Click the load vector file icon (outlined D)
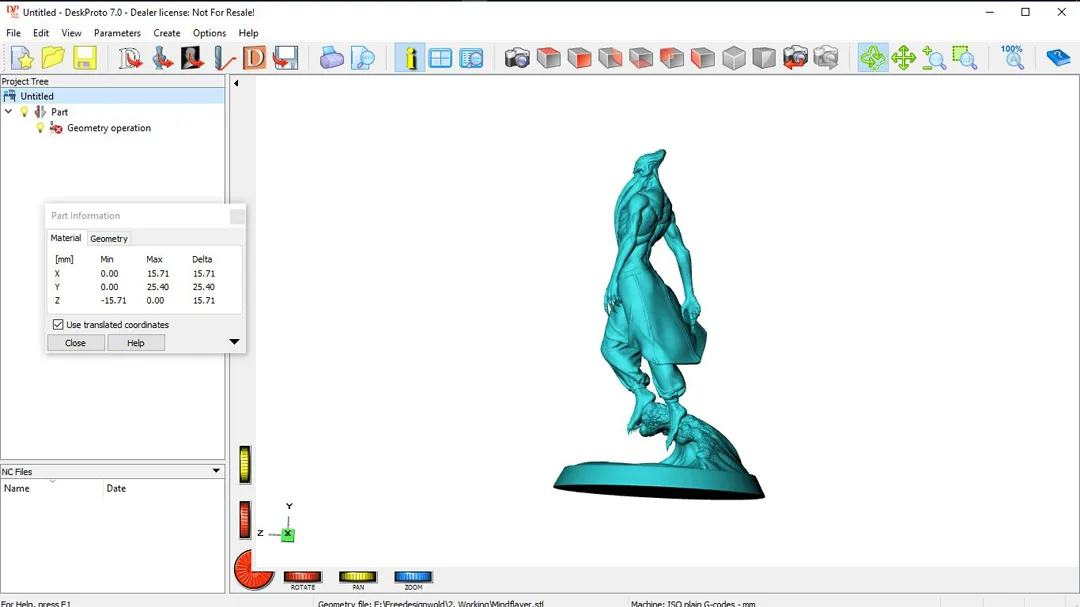The width and height of the screenshot is (1080, 607). point(130,59)
